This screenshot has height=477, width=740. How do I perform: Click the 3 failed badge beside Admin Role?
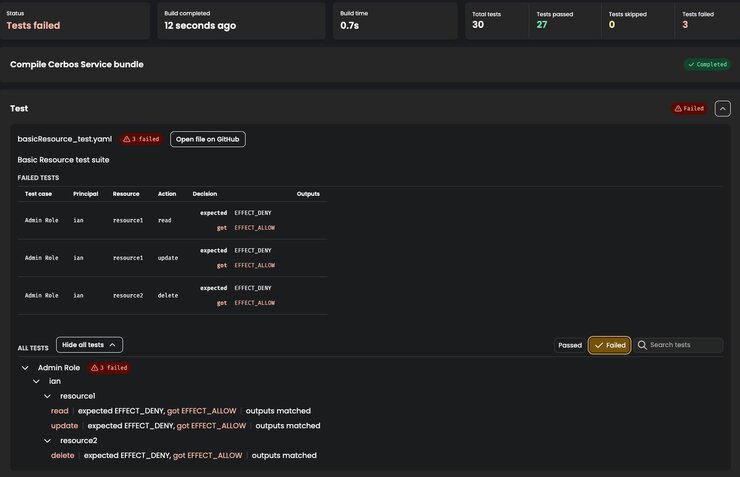(109, 368)
